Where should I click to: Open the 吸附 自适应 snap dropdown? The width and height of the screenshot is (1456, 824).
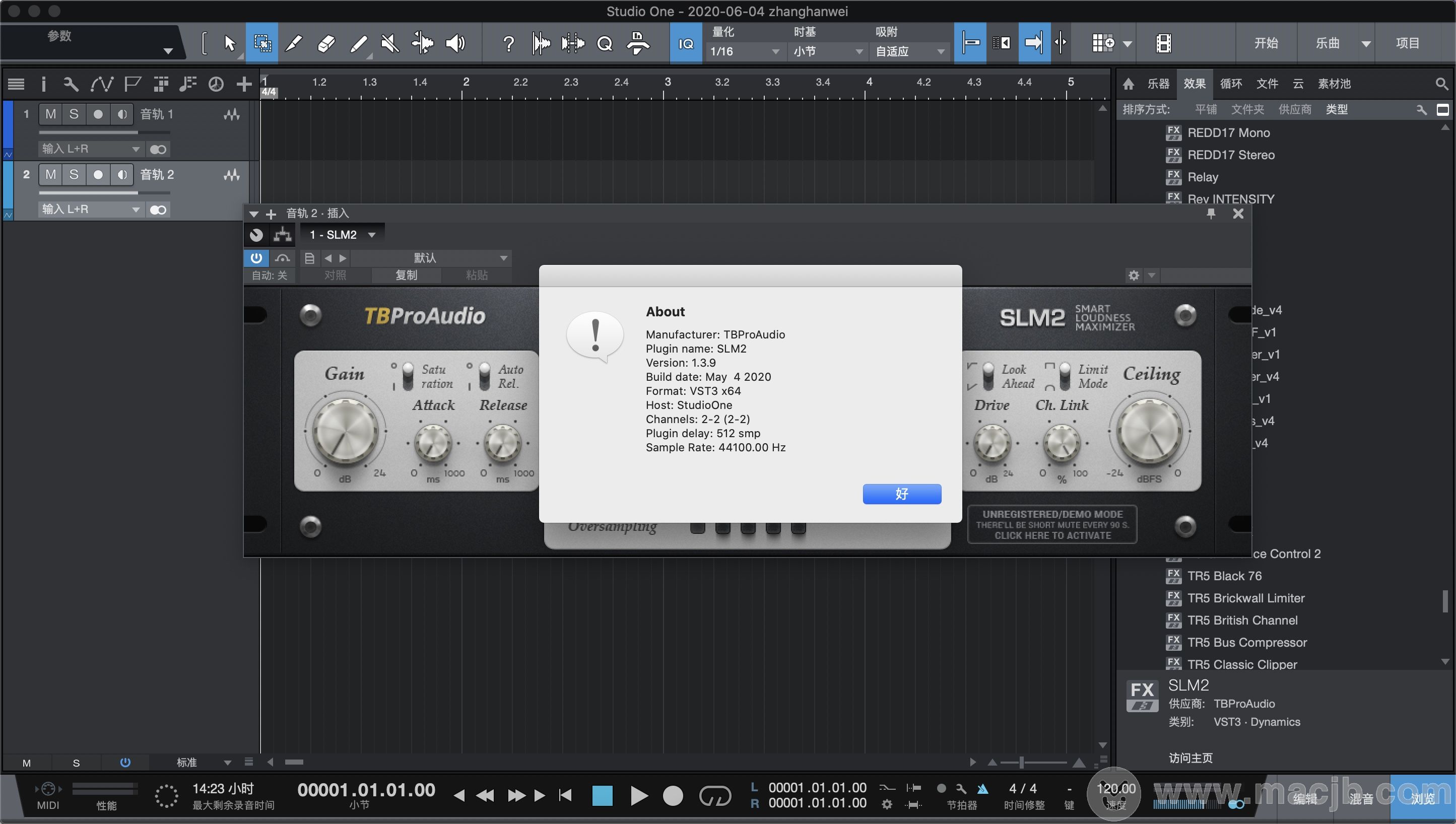(910, 51)
